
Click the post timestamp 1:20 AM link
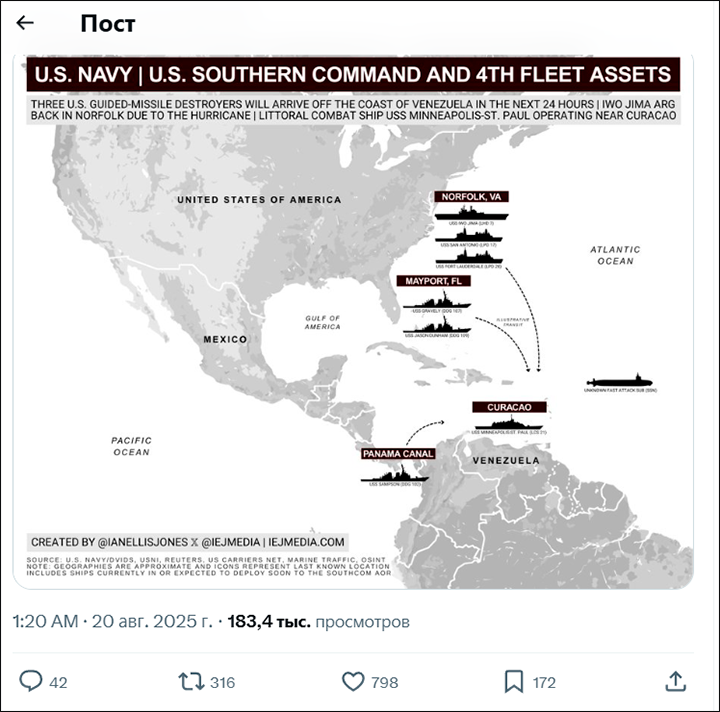pos(45,622)
